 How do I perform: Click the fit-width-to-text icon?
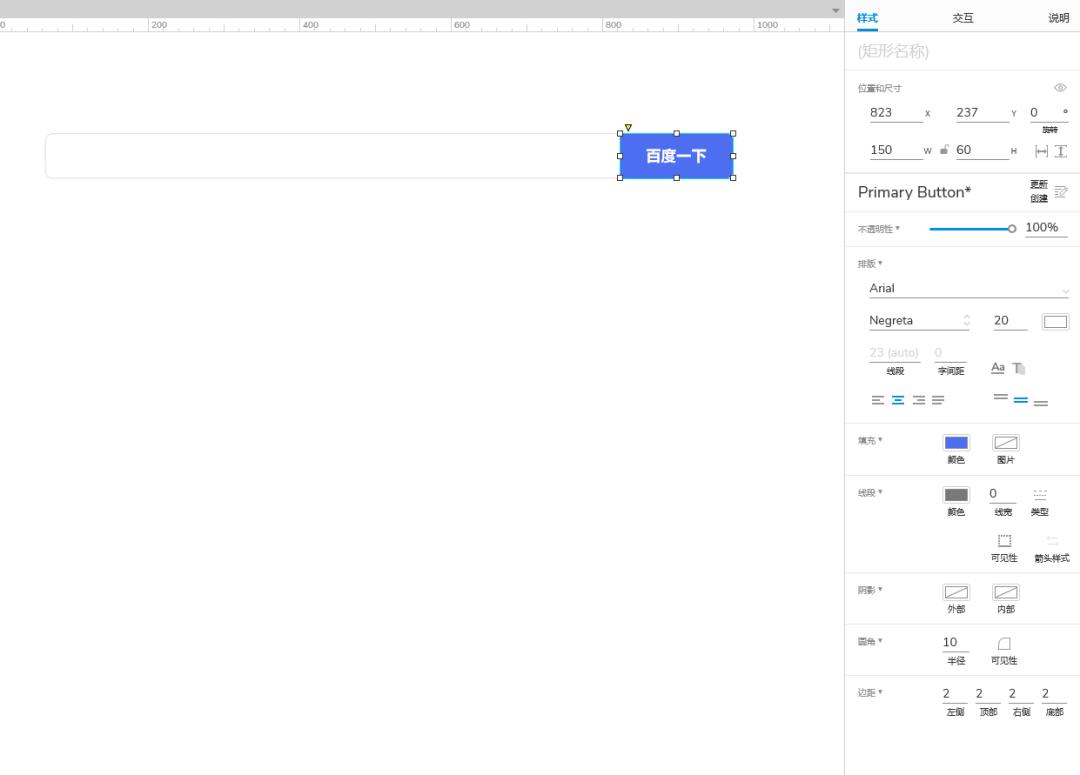click(x=1041, y=151)
